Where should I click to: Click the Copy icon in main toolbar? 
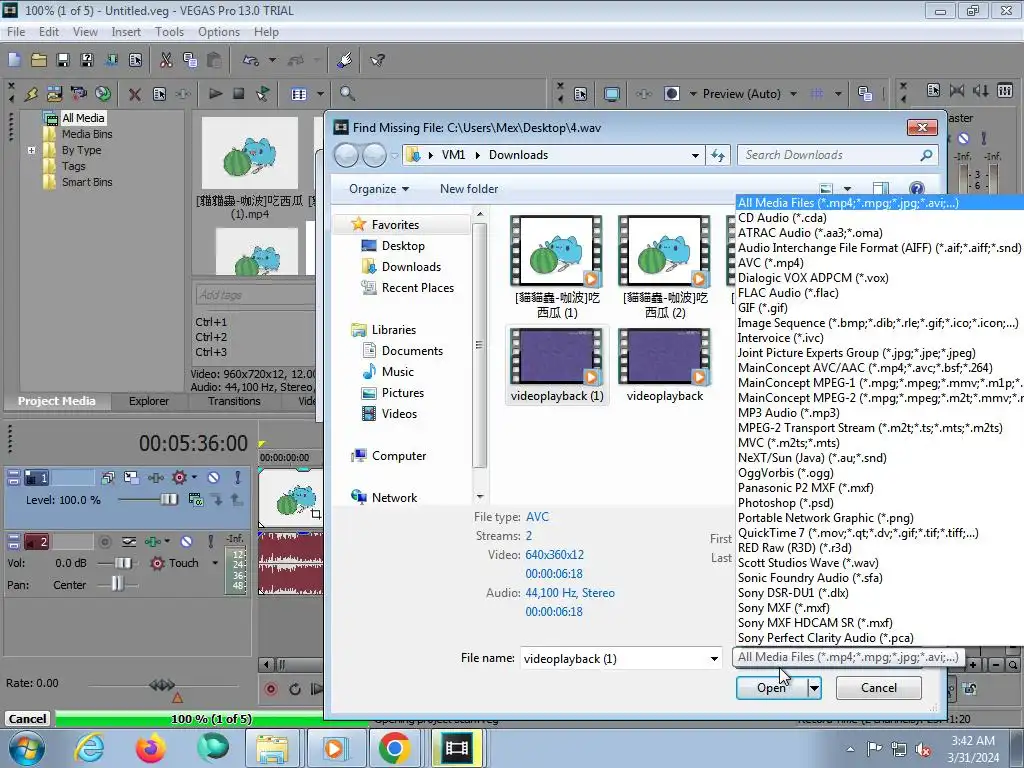[x=190, y=60]
